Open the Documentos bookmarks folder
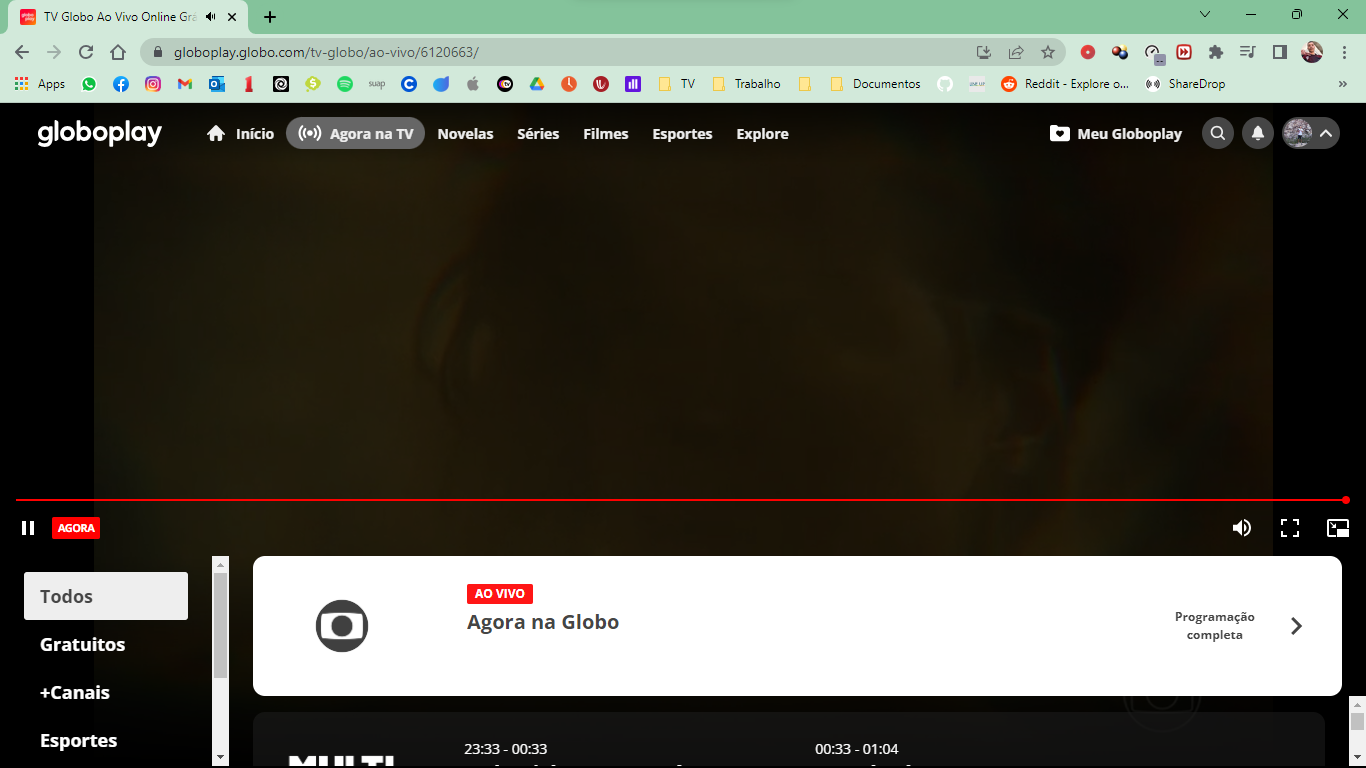Screen dimensions: 1366x768 click(876, 84)
